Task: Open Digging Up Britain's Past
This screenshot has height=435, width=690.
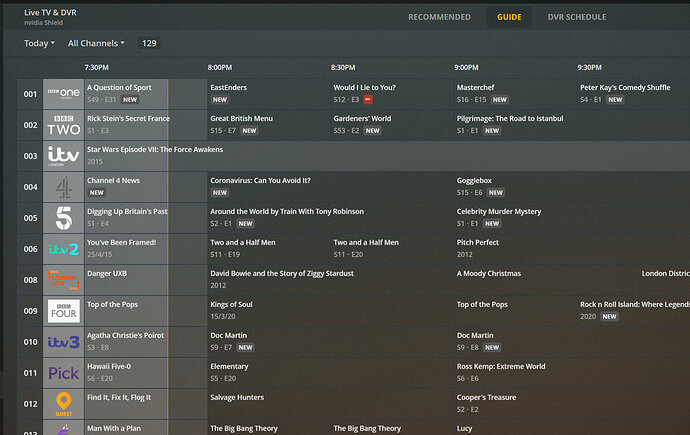Action: [x=146, y=218]
